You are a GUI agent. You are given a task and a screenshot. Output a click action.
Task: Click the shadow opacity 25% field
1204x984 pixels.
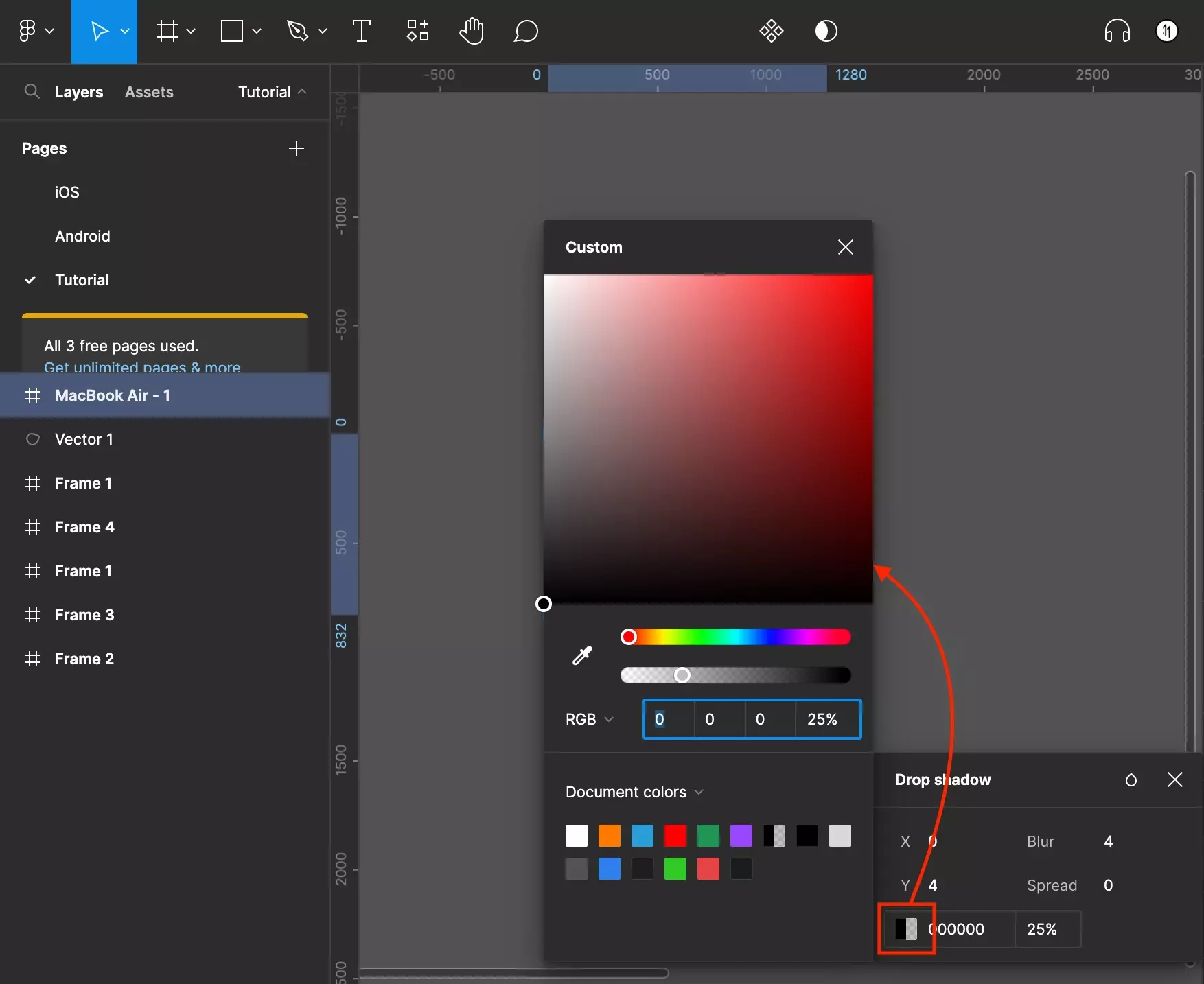pyautogui.click(x=1047, y=929)
